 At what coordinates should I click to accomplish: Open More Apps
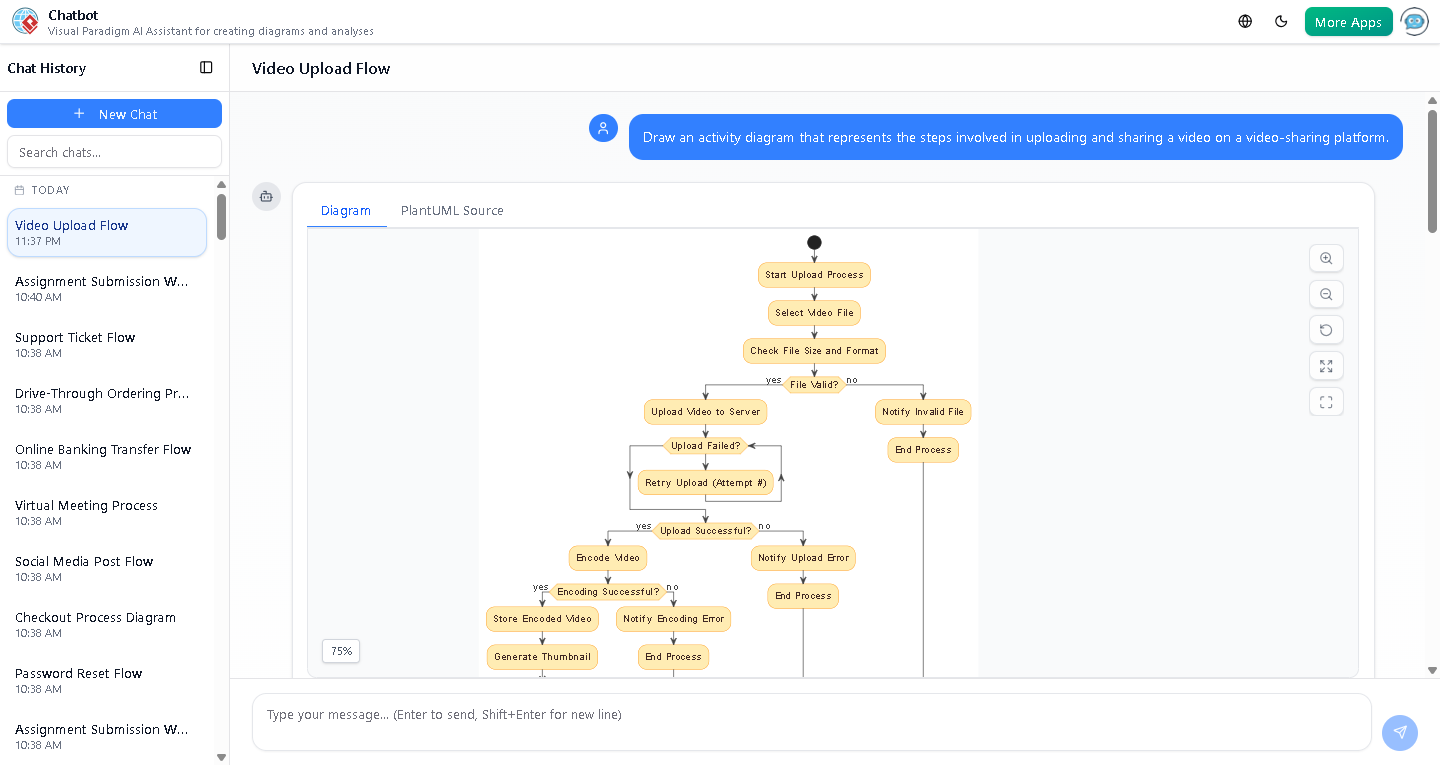pos(1348,20)
